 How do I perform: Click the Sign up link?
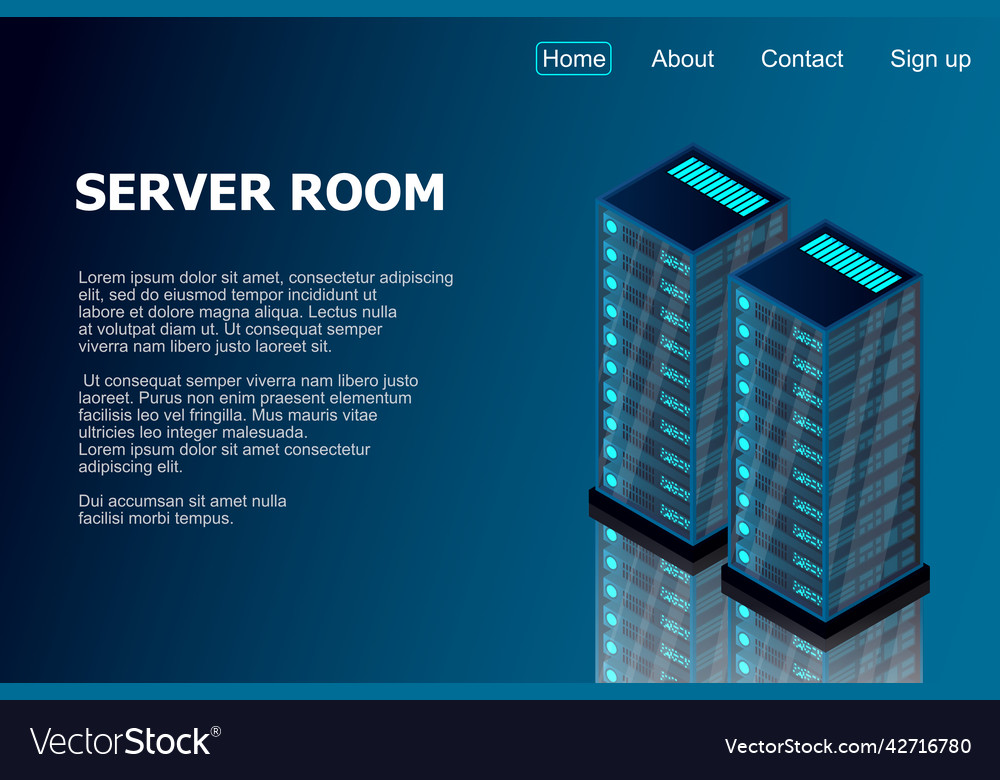pyautogui.click(x=930, y=59)
